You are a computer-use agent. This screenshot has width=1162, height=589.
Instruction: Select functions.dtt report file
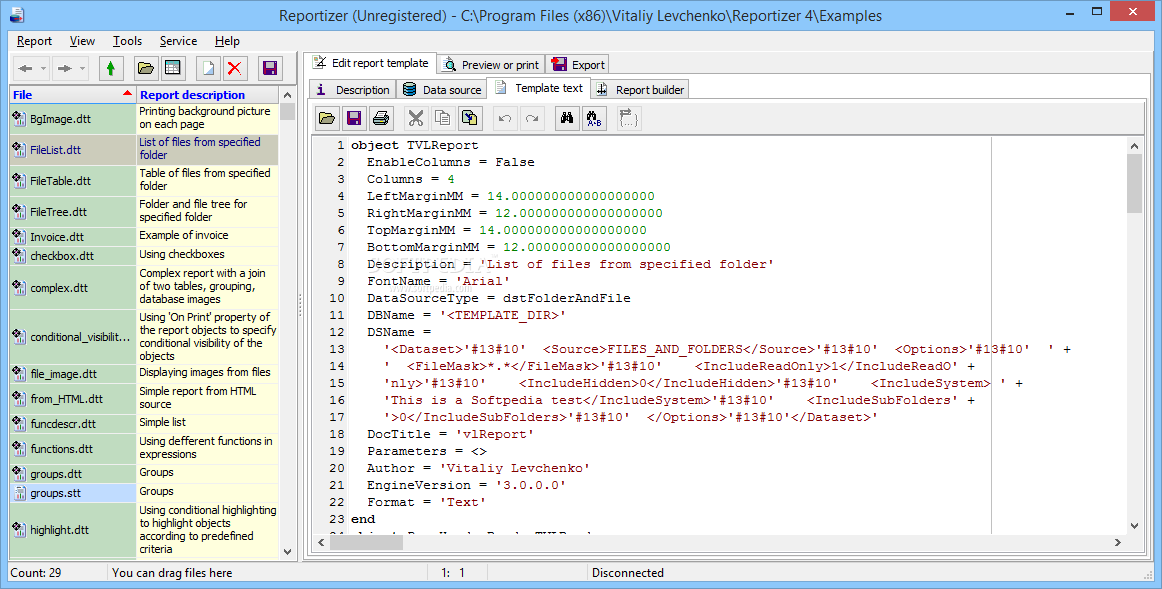pyautogui.click(x=73, y=449)
